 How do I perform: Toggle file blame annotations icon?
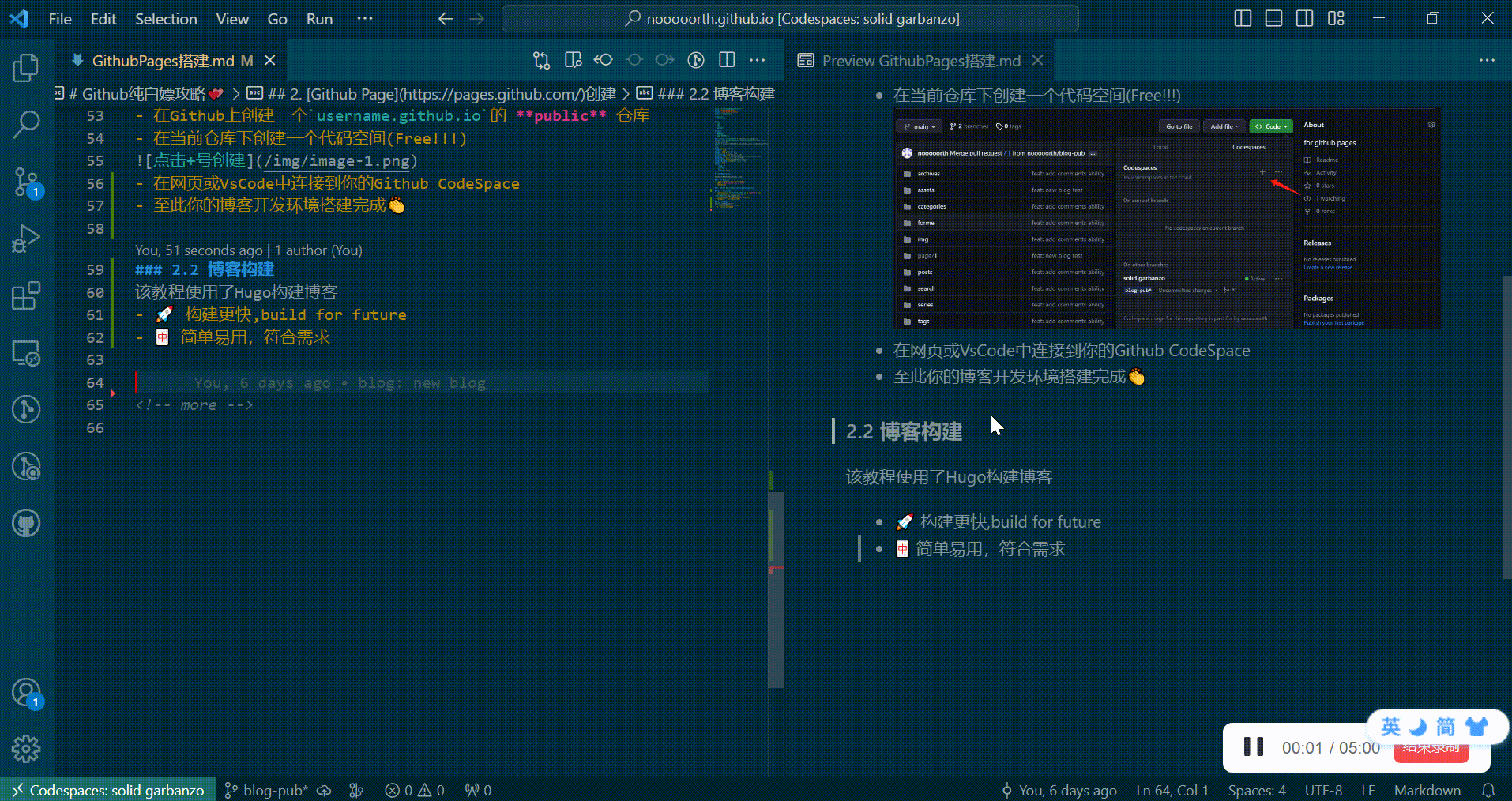coord(696,60)
